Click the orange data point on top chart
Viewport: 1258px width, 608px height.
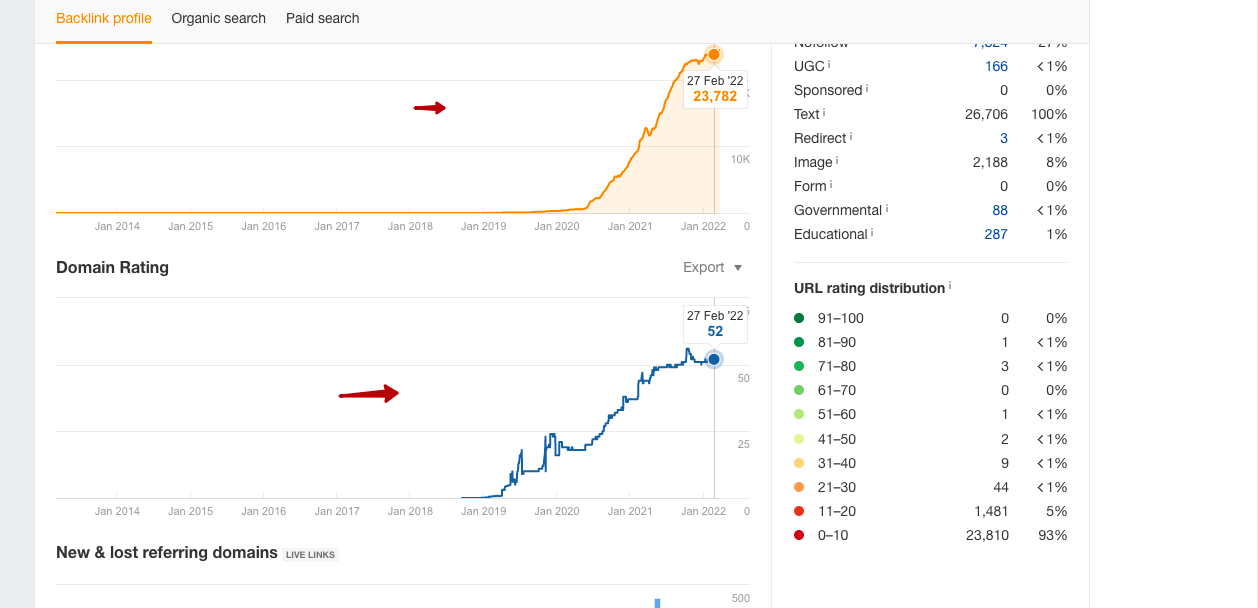pyautogui.click(x=713, y=54)
